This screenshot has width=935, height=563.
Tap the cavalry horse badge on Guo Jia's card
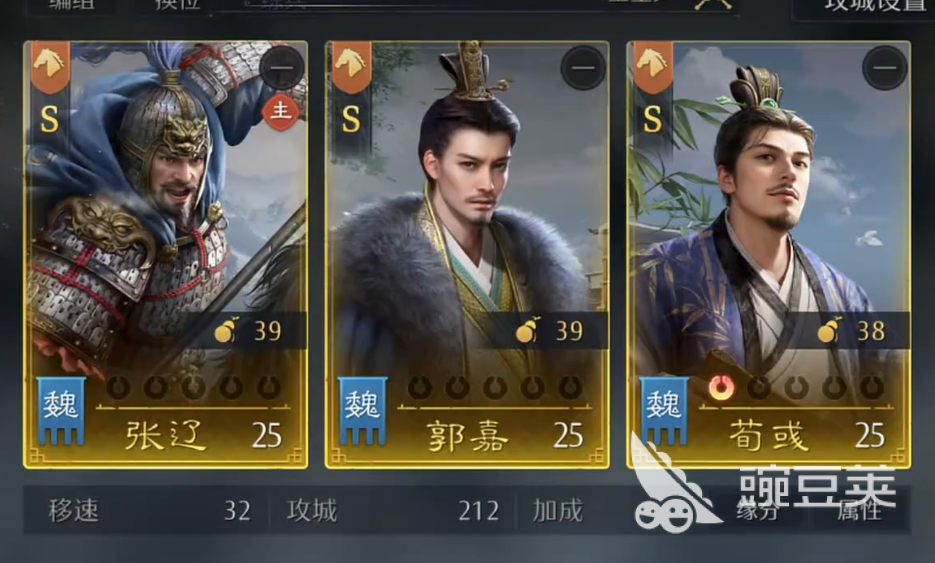coord(352,67)
